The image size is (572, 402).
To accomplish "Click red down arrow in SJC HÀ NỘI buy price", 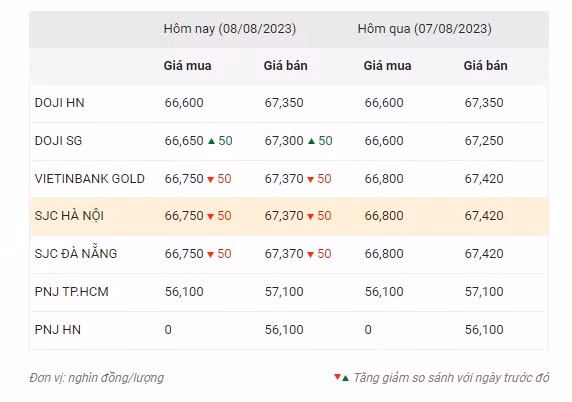I will (x=210, y=216).
